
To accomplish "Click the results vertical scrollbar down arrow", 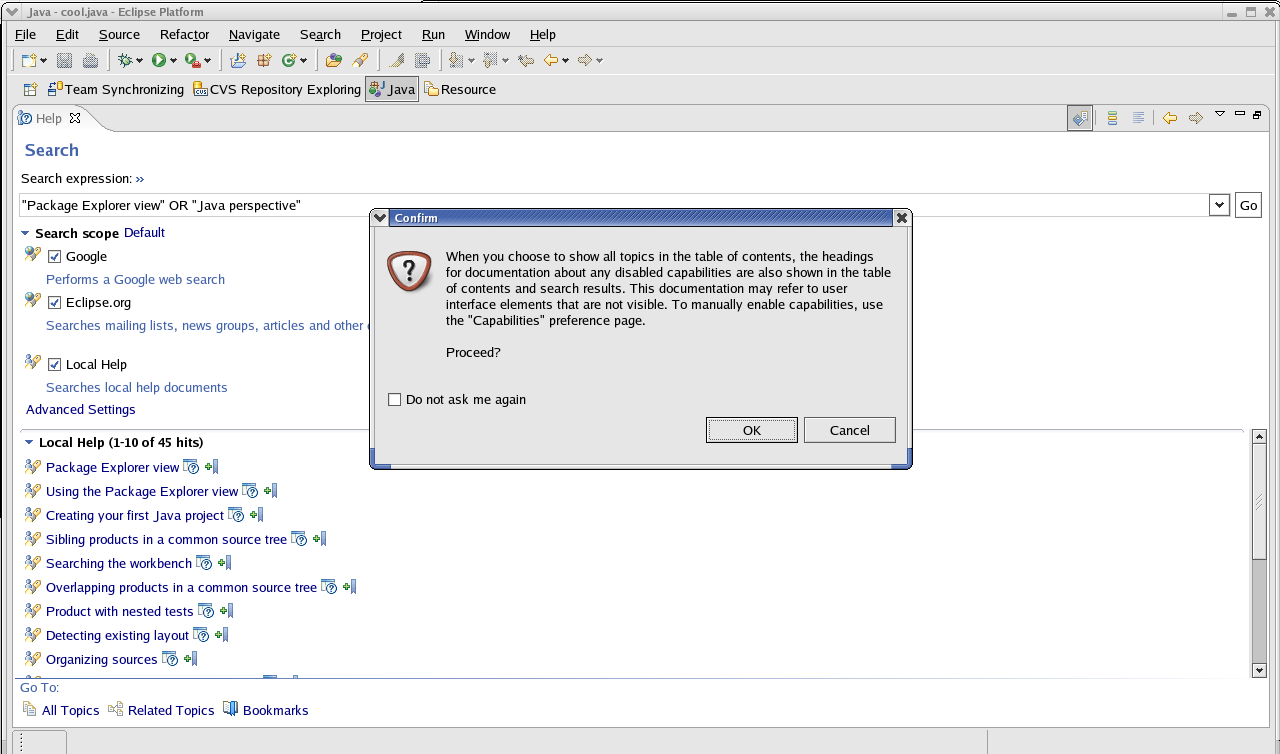I will 1259,670.
